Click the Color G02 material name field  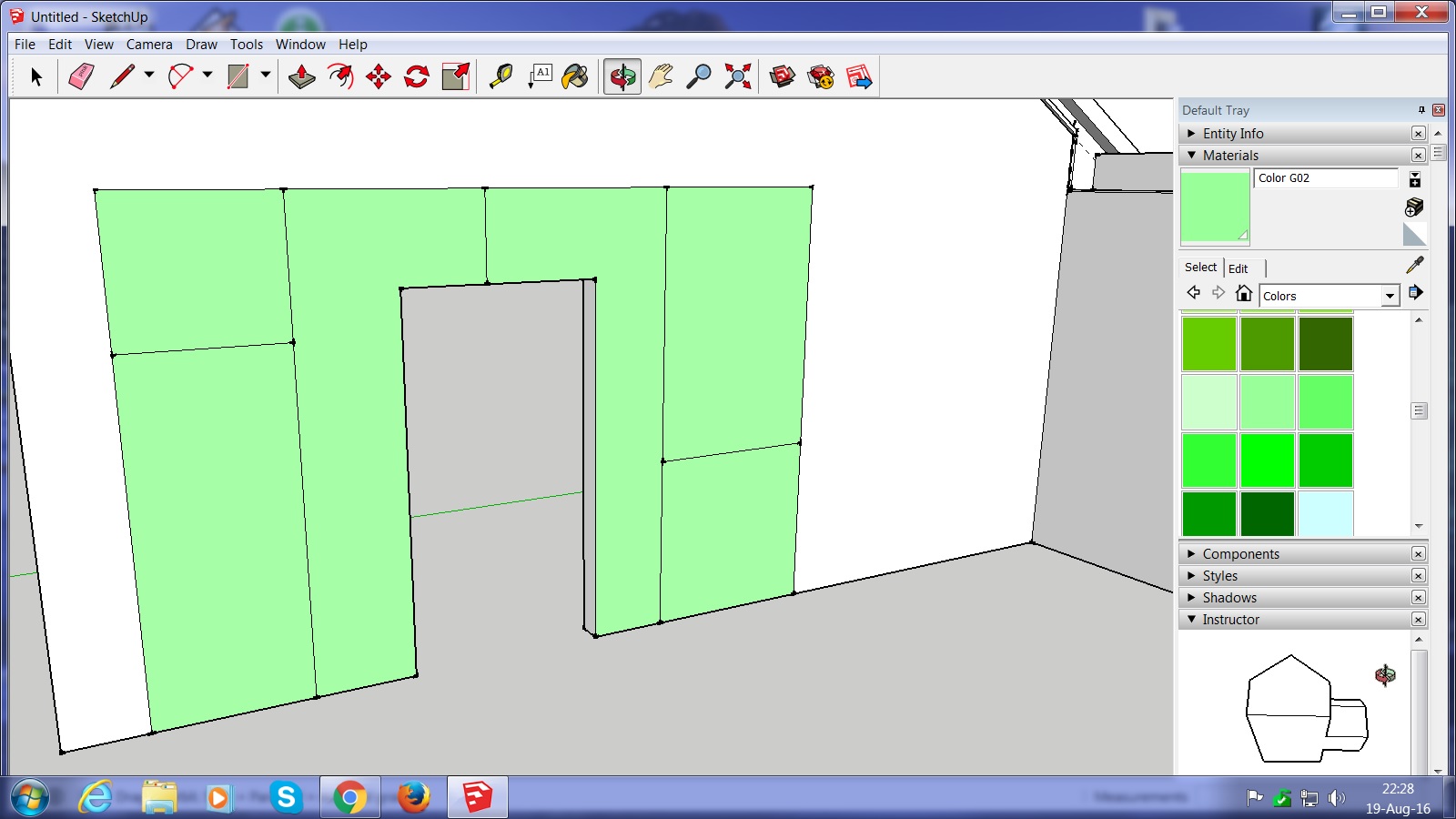tap(1325, 178)
